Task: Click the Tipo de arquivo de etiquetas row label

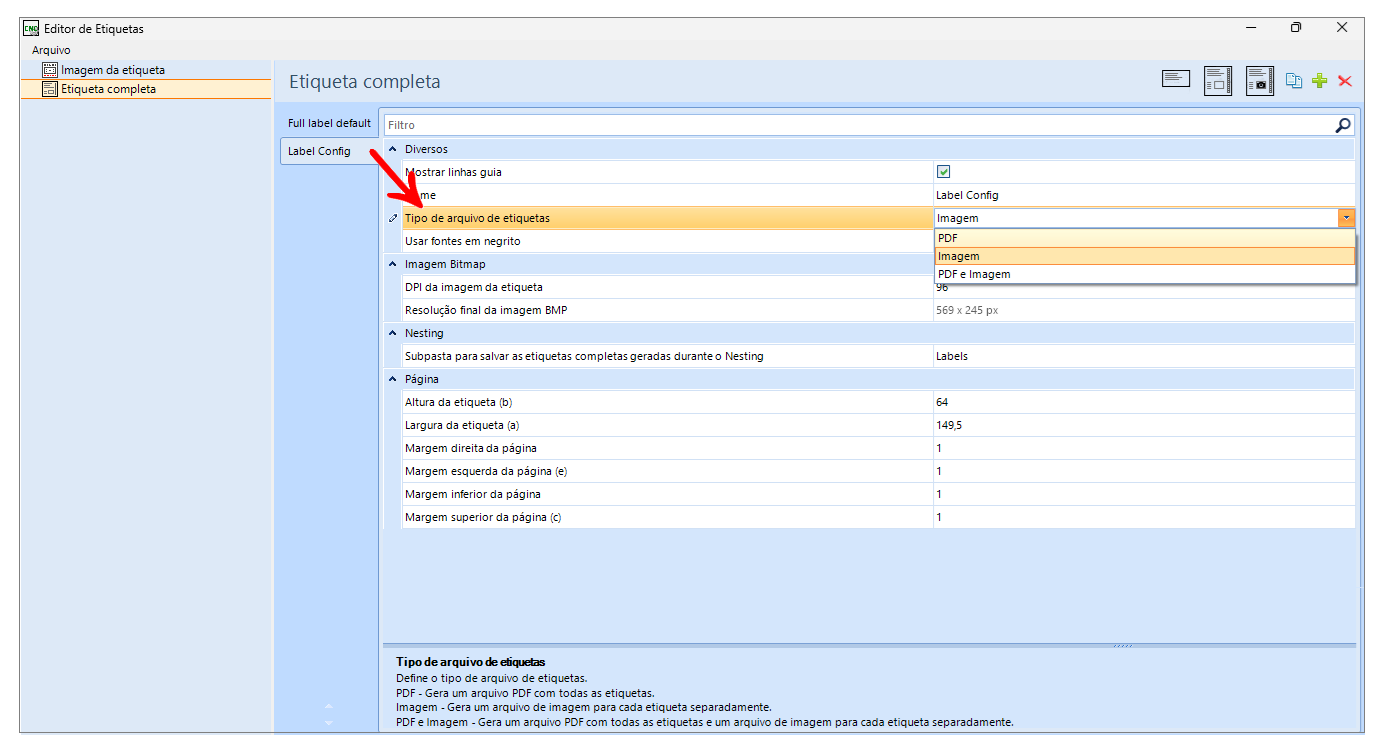Action: 477,218
